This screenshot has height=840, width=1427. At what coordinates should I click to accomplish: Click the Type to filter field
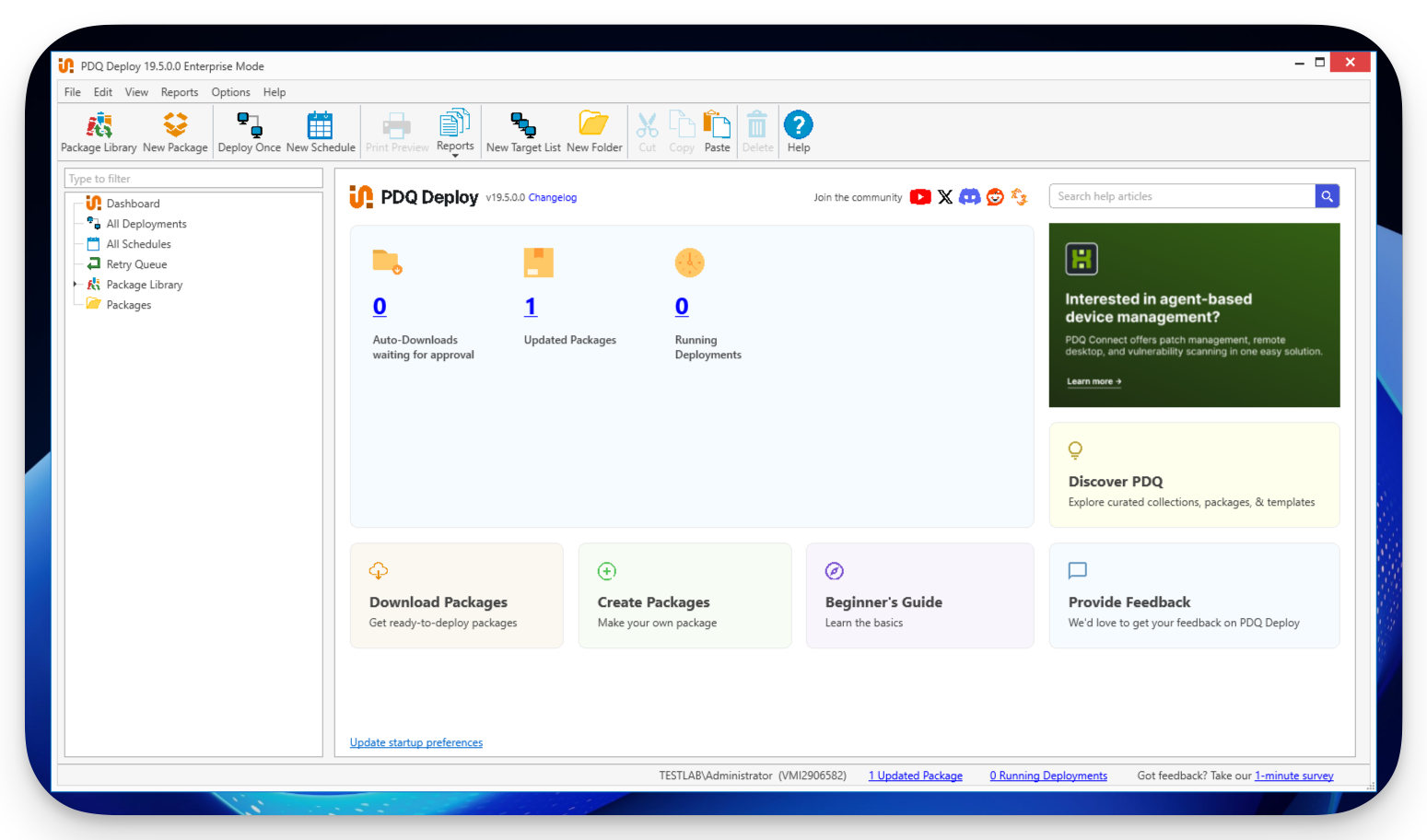(193, 179)
